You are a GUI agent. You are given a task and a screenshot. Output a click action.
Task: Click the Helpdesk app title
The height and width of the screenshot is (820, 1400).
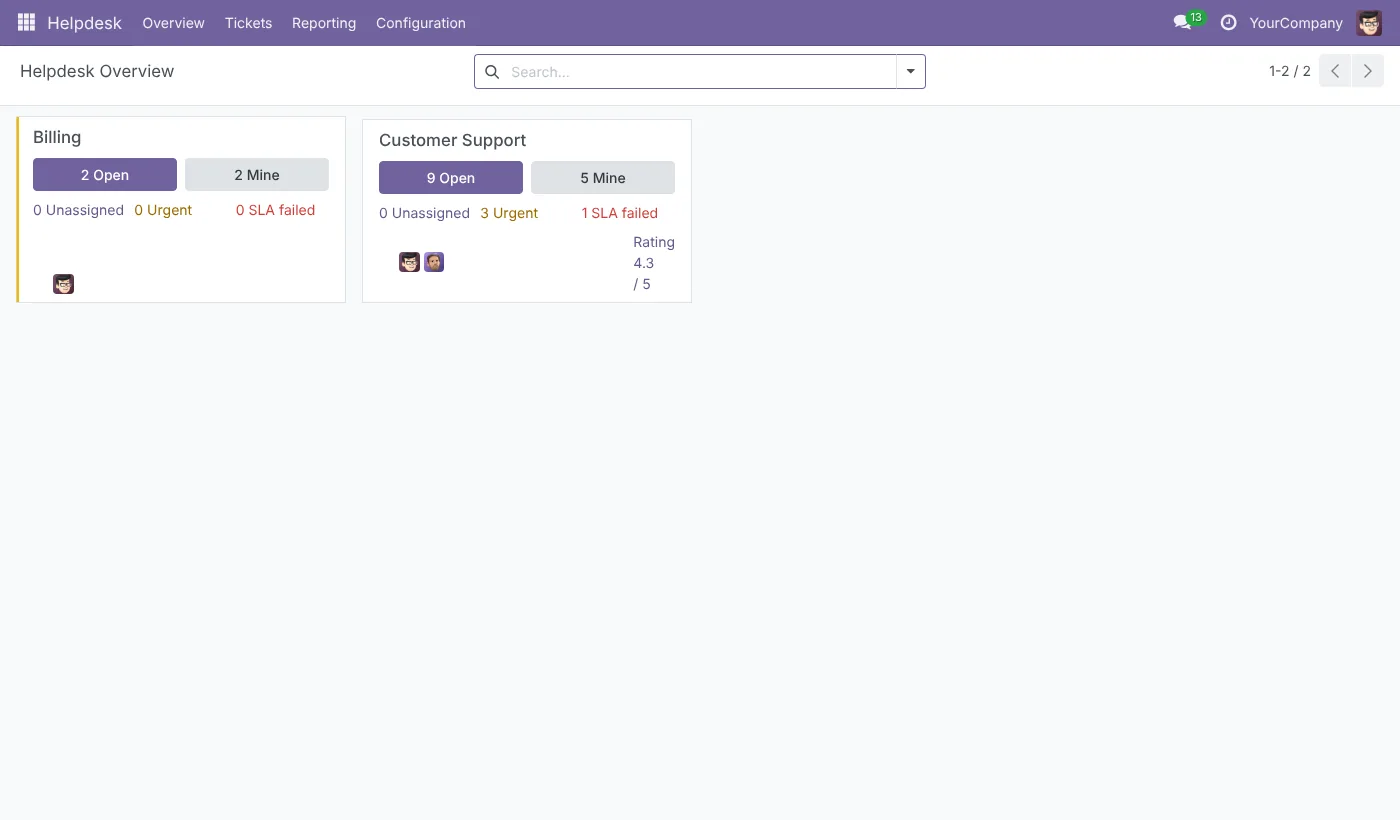tap(84, 23)
